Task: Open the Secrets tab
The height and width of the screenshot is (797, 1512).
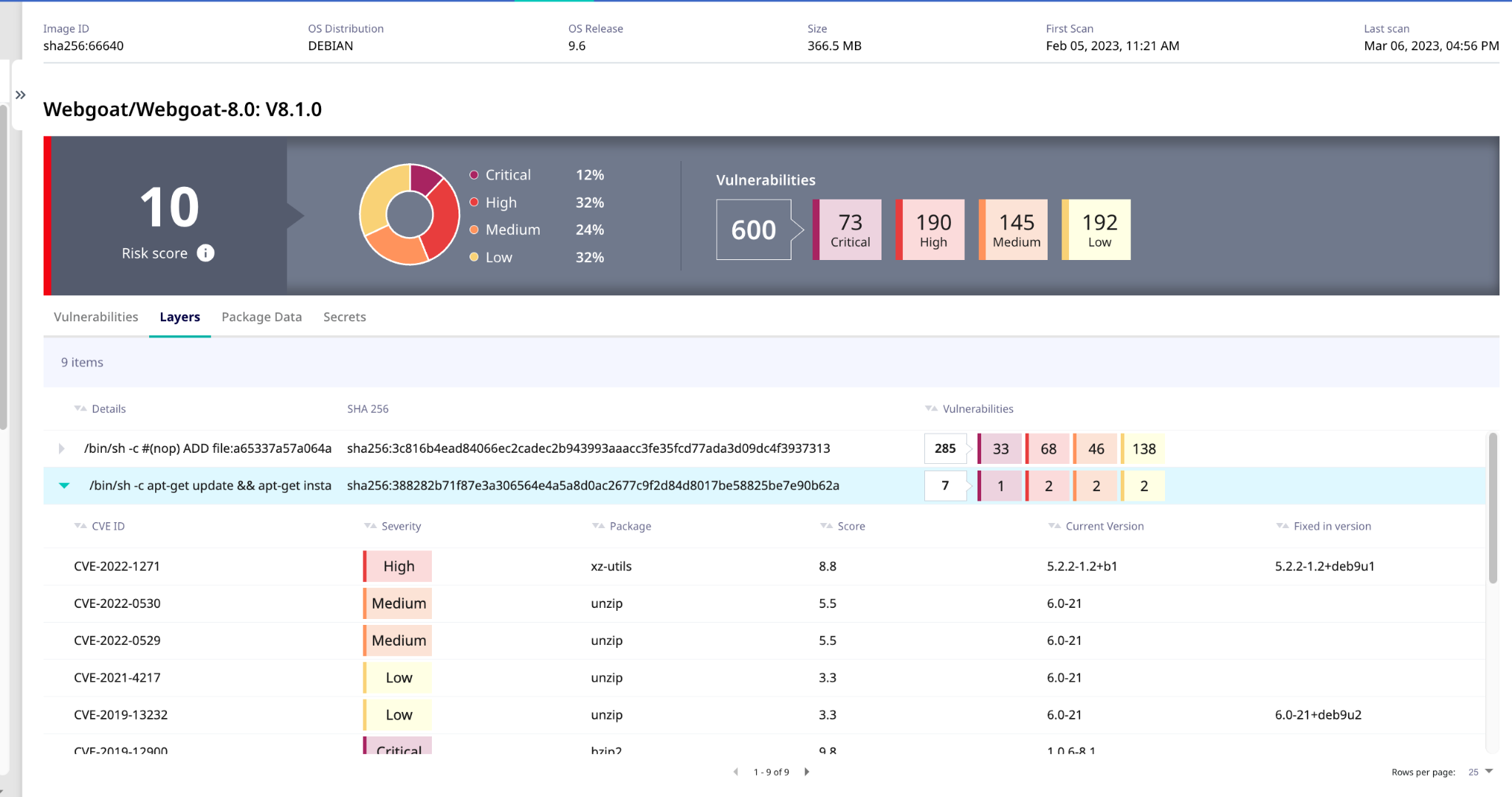Action: (x=344, y=317)
